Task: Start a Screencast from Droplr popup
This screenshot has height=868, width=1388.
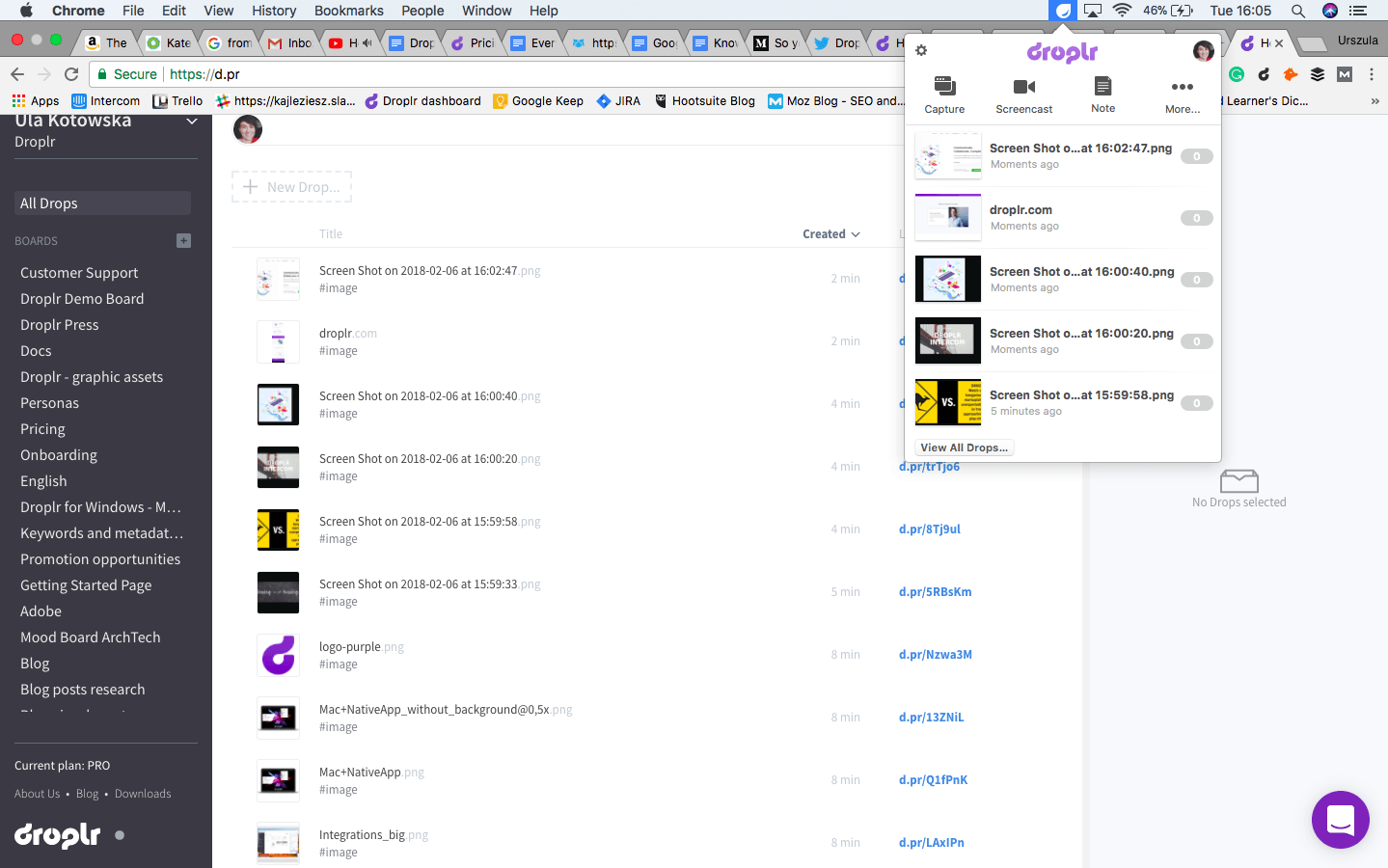Action: pos(1024,95)
